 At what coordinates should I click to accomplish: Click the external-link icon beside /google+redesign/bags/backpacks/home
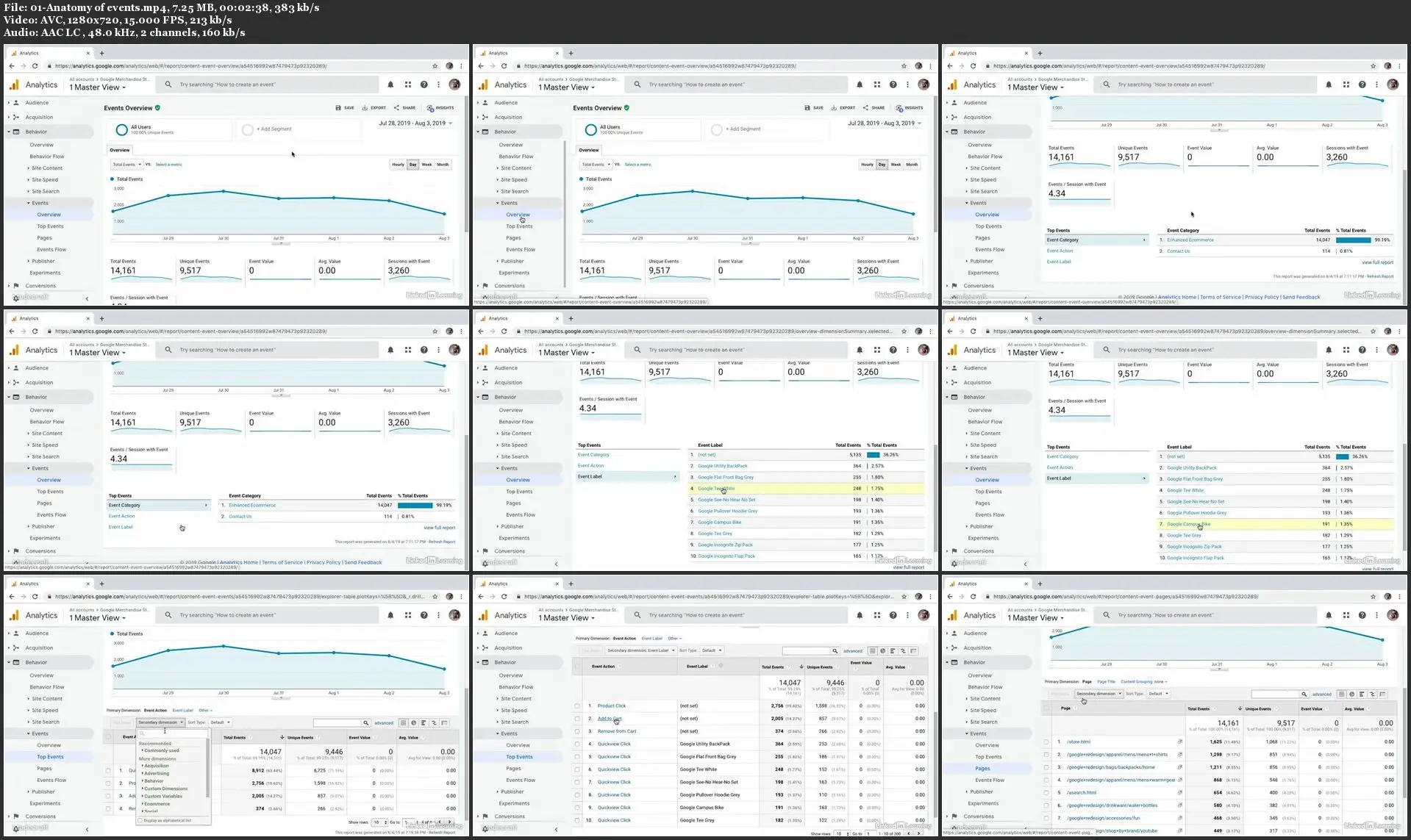tap(1179, 767)
